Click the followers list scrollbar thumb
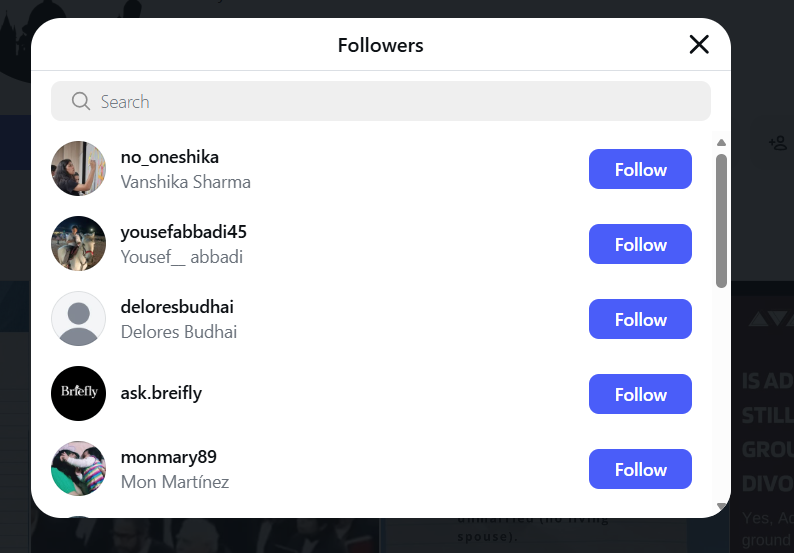This screenshot has width=794, height=553. click(721, 220)
